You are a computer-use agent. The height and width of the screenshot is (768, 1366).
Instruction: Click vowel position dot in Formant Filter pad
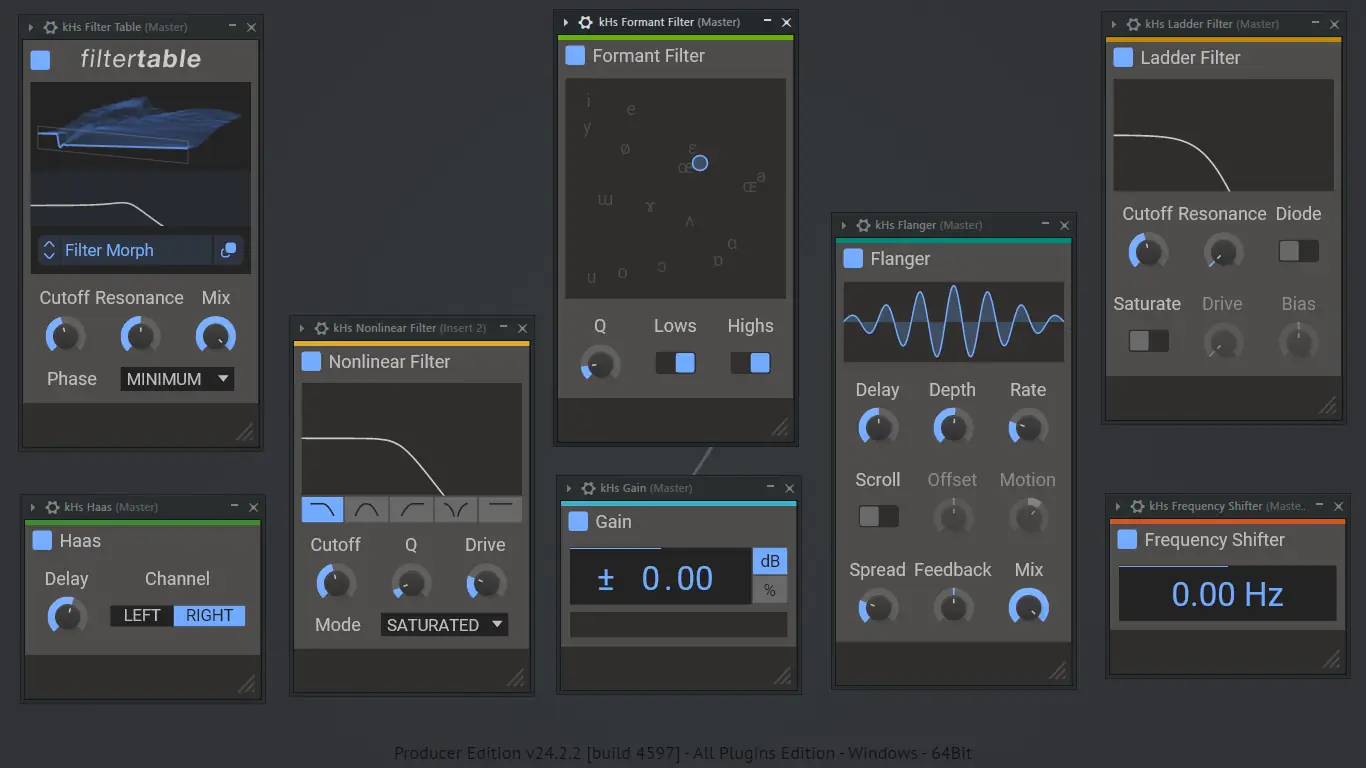(x=700, y=162)
